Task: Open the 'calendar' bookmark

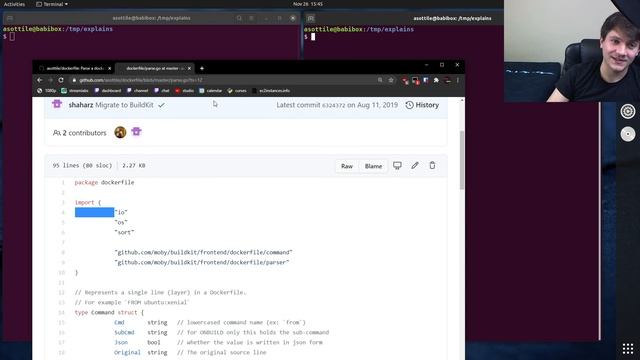Action: (x=211, y=91)
